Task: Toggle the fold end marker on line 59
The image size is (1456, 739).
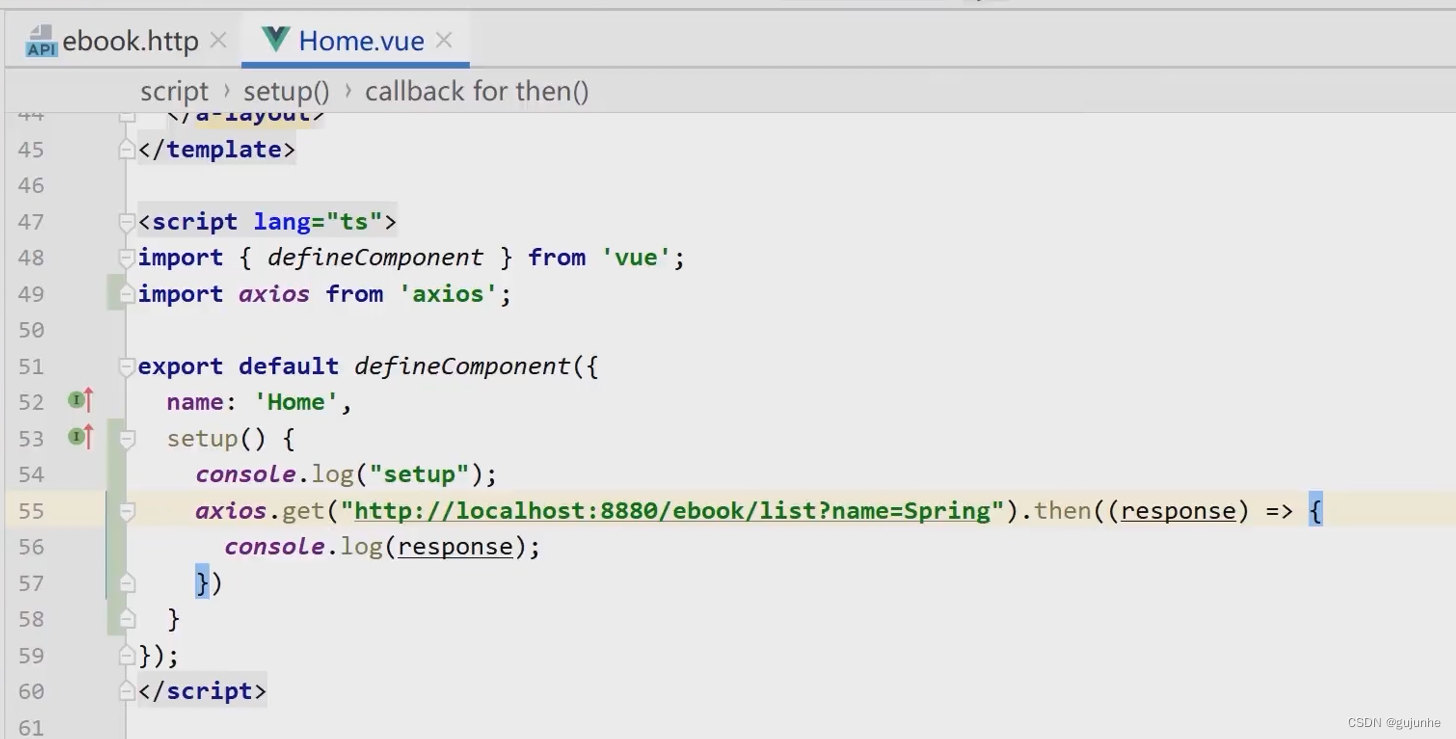Action: [x=126, y=655]
